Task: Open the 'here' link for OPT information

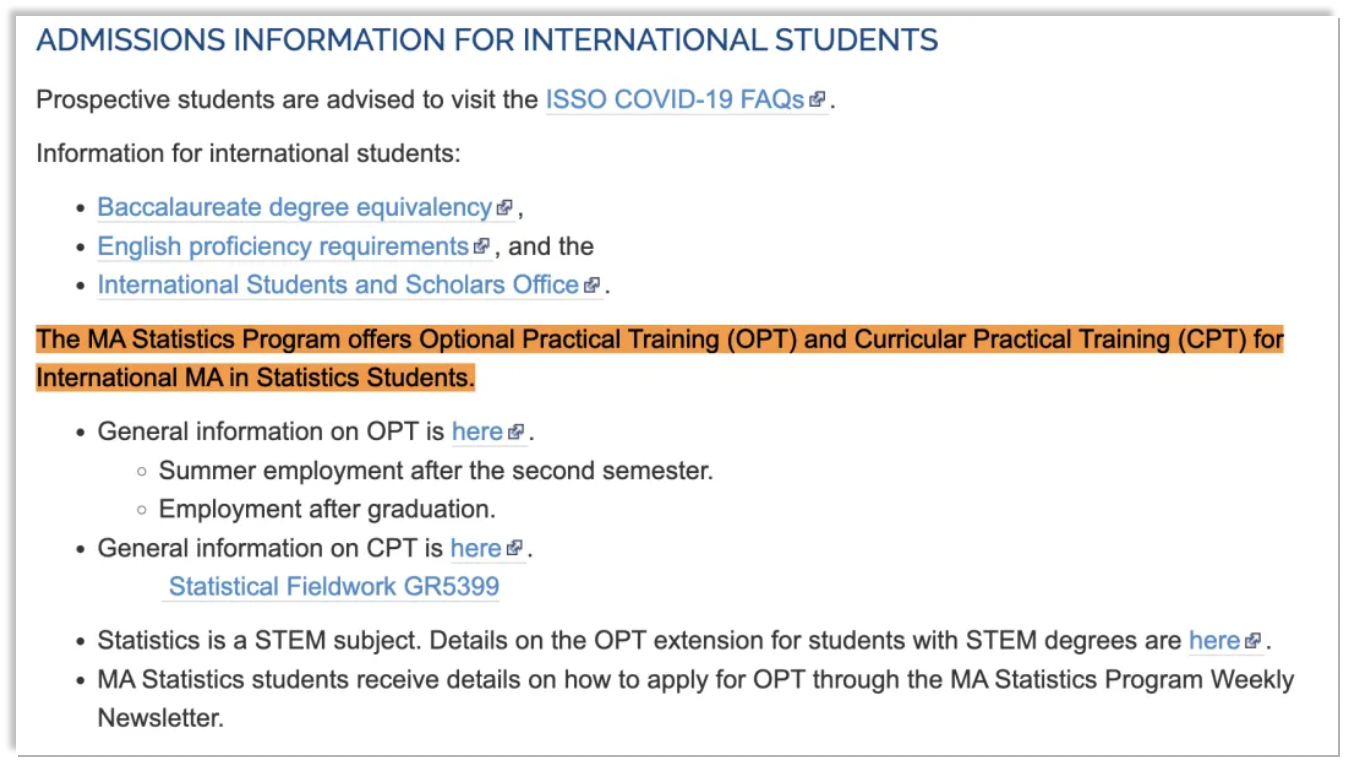Action: (477, 432)
